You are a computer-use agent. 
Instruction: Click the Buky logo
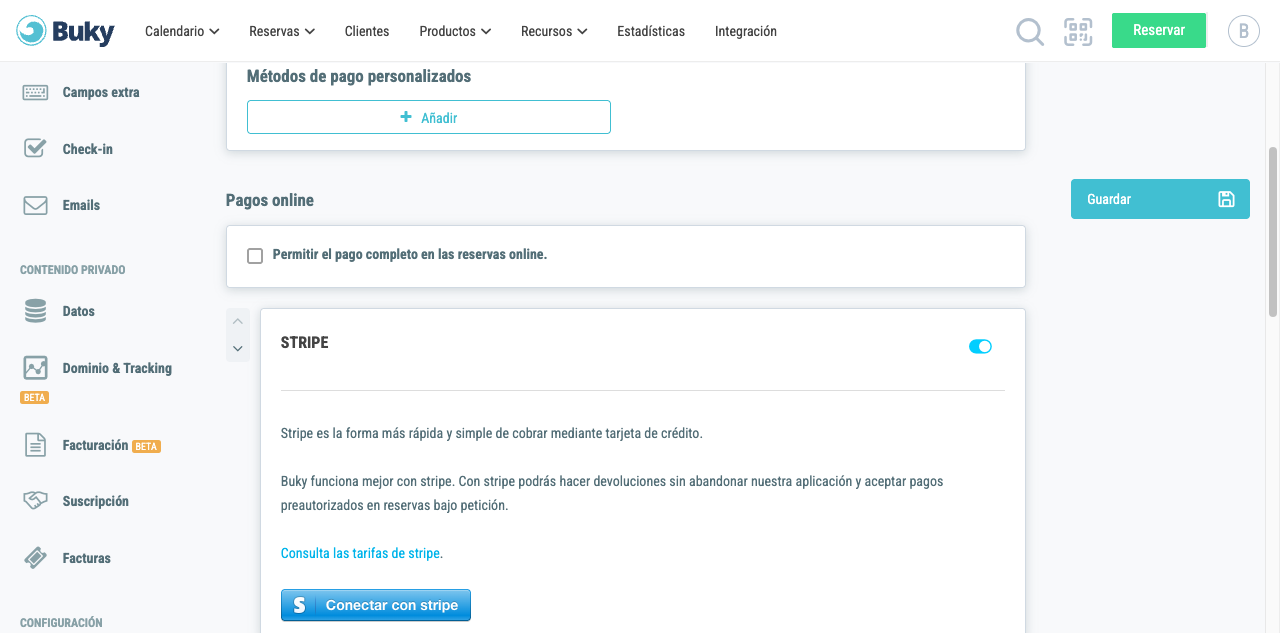click(66, 31)
